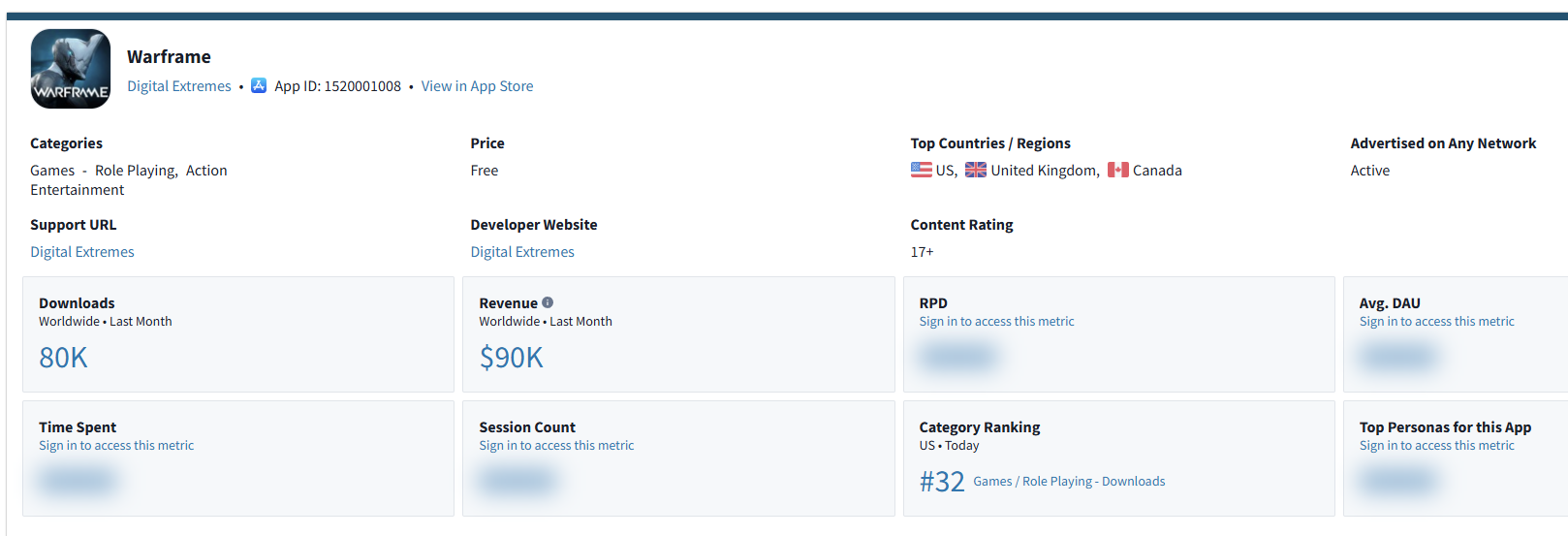Click the blurred RPD value
The width and height of the screenshot is (1568, 536).
click(x=957, y=358)
